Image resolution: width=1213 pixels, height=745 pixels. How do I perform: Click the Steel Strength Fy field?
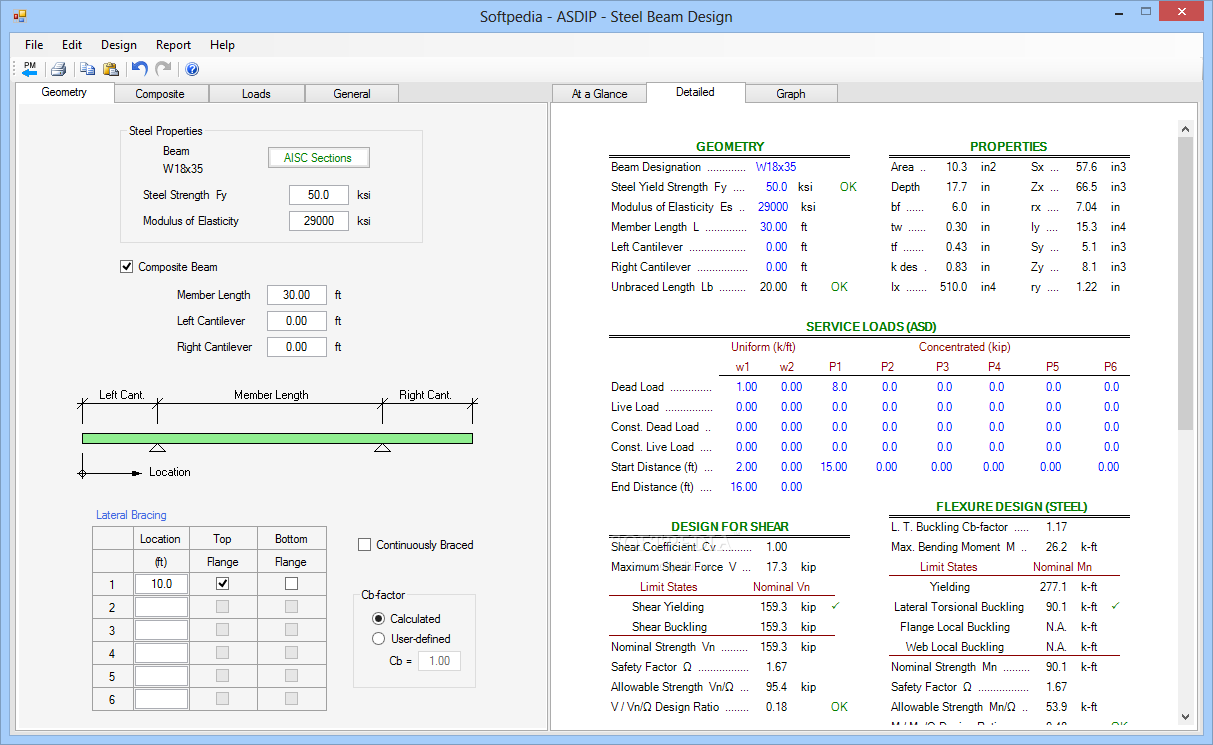319,195
